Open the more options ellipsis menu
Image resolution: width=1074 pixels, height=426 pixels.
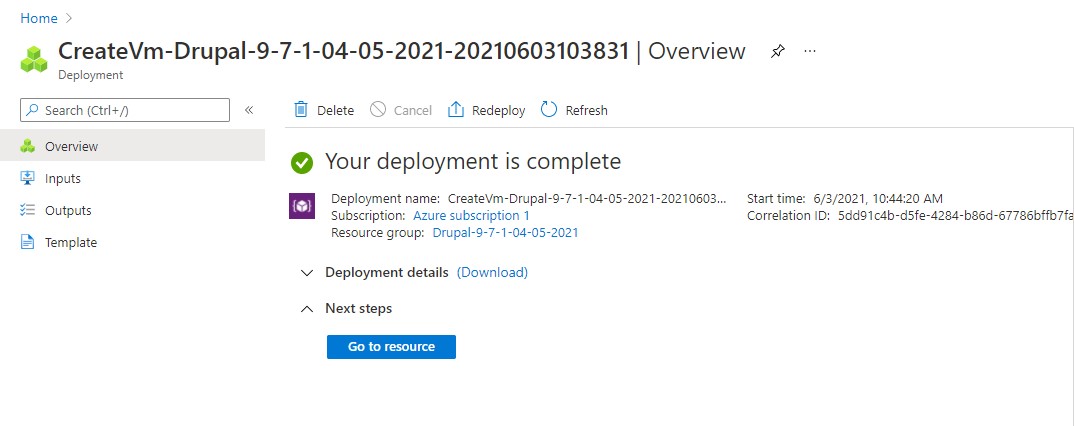click(x=810, y=51)
